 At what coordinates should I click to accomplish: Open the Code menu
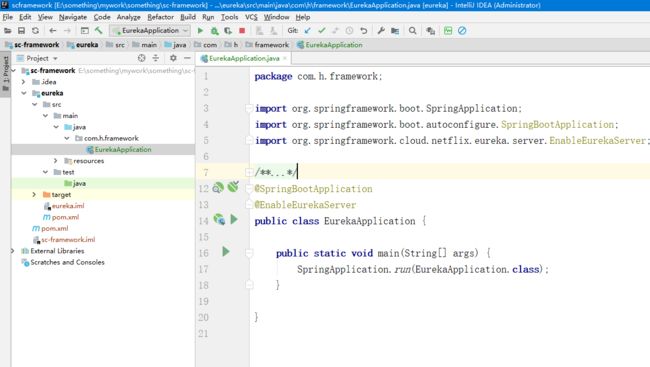[102, 17]
